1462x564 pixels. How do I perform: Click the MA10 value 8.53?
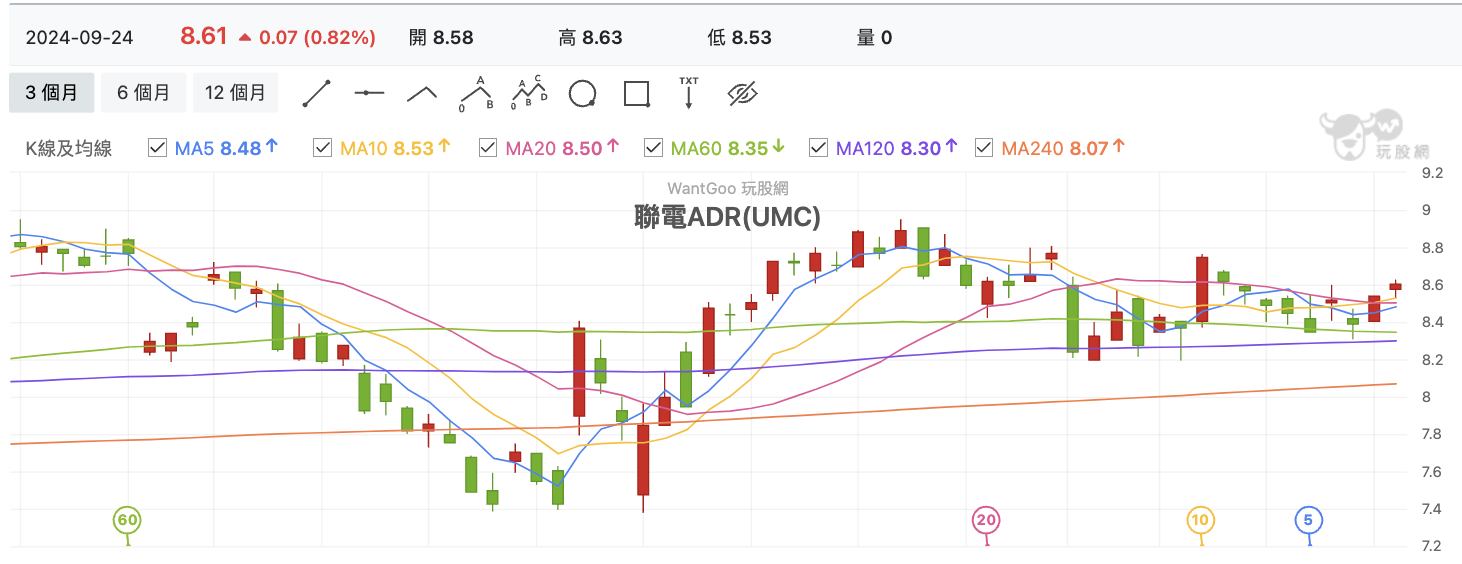413,148
